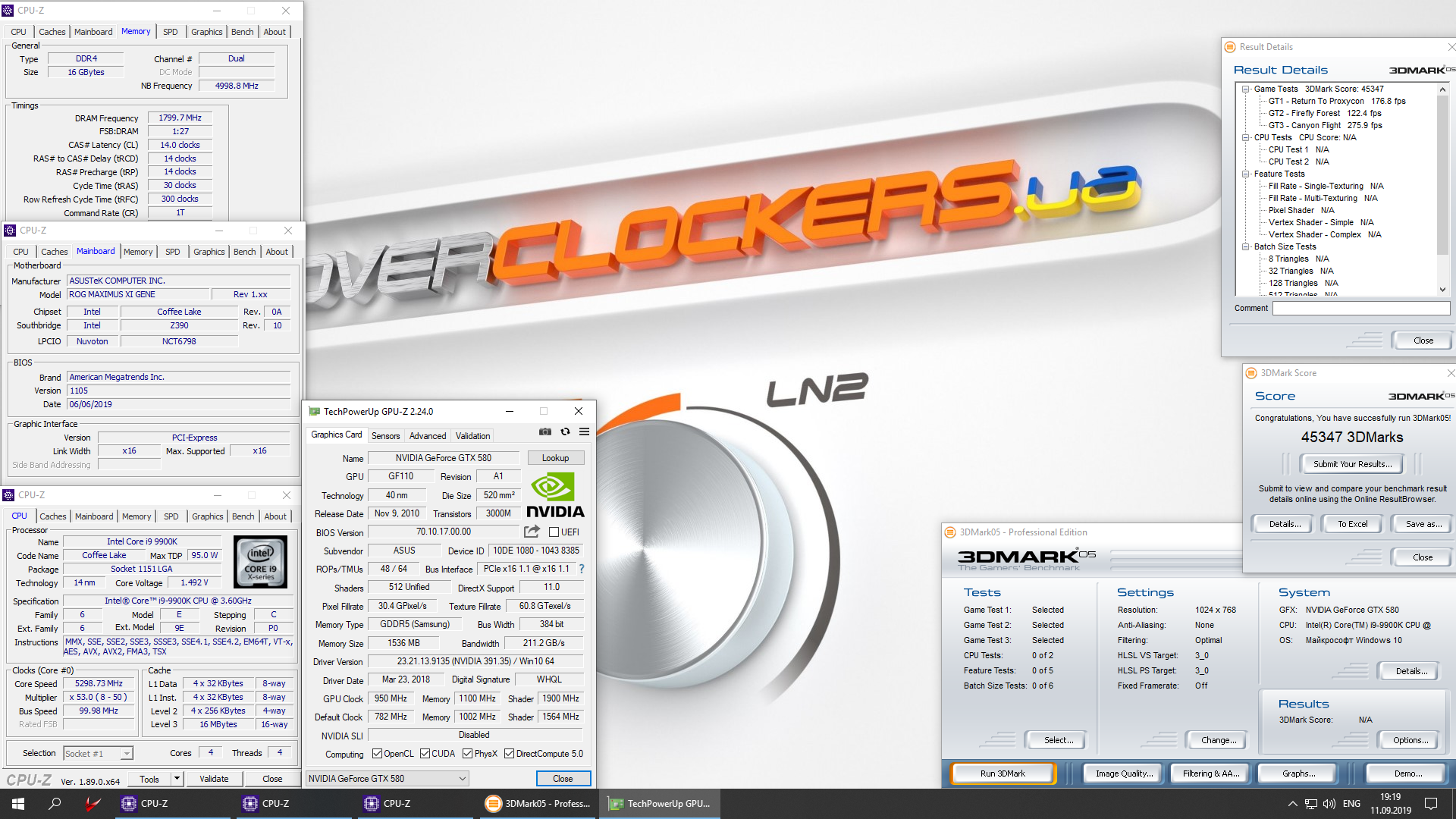Click the Bus Interface question mark help

582,569
